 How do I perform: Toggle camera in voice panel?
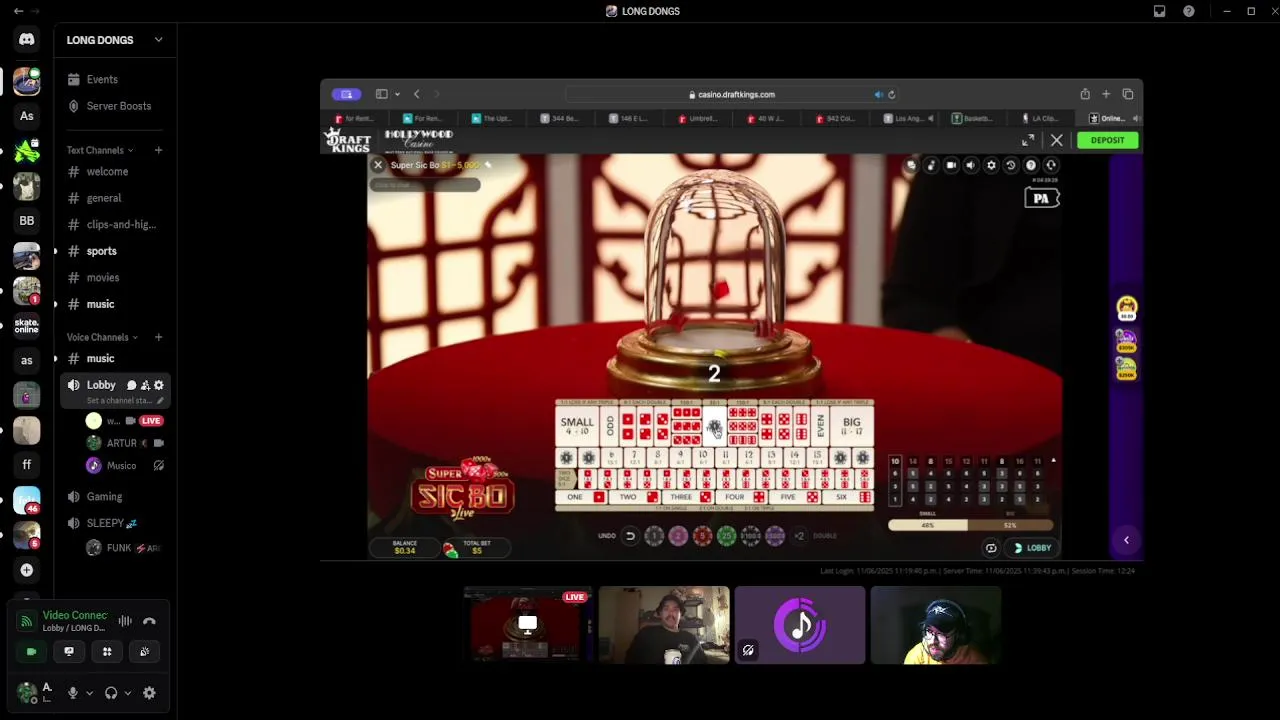click(31, 651)
